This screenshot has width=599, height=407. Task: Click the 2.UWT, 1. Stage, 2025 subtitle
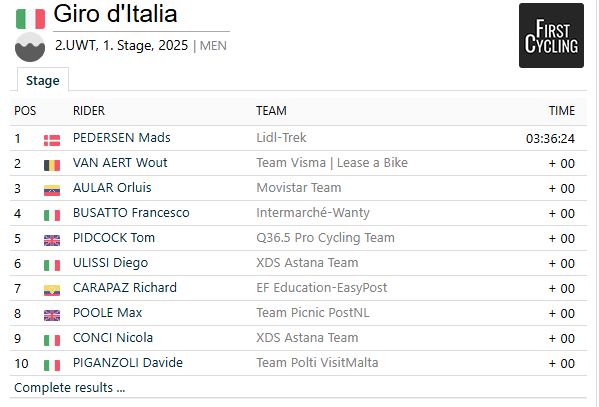121,45
